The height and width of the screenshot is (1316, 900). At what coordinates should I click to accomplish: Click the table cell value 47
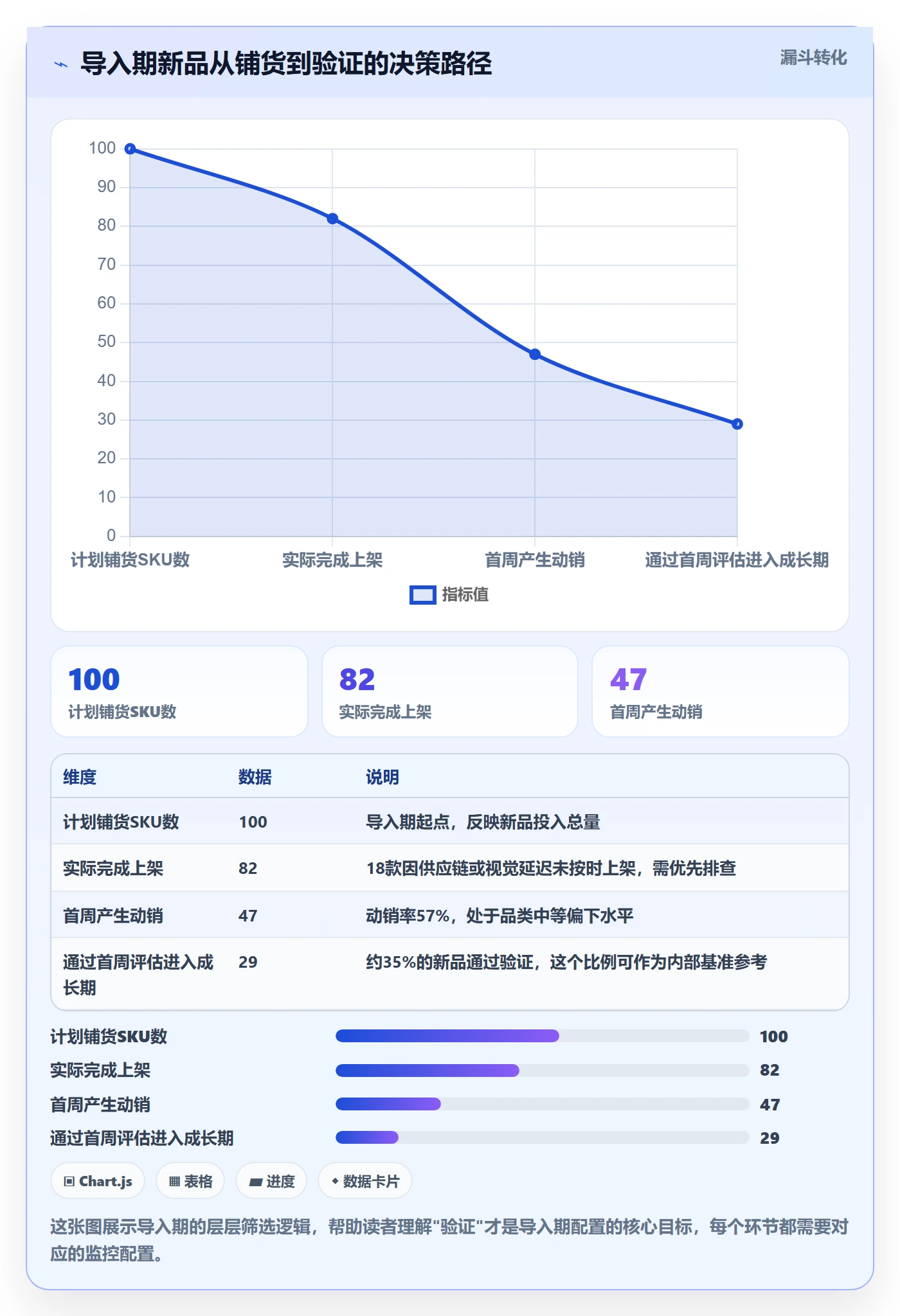coord(248,916)
